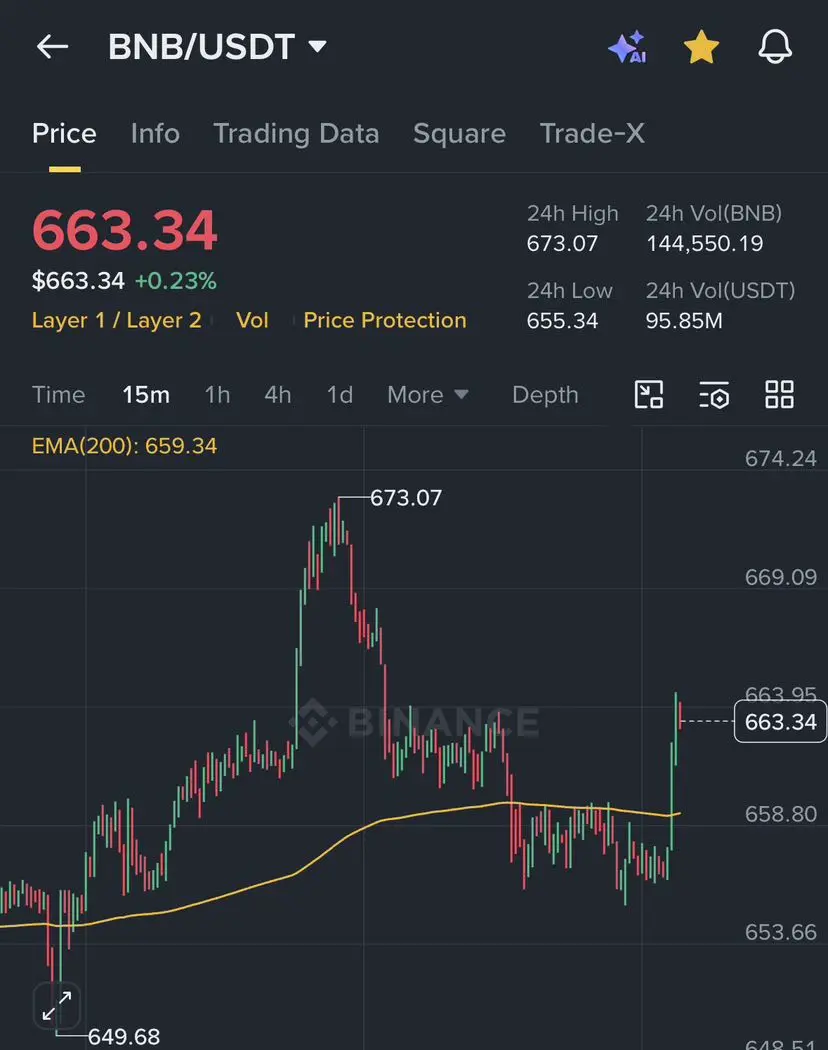The image size is (828, 1050).
Task: Show the Depth chart
Action: pyautogui.click(x=545, y=394)
